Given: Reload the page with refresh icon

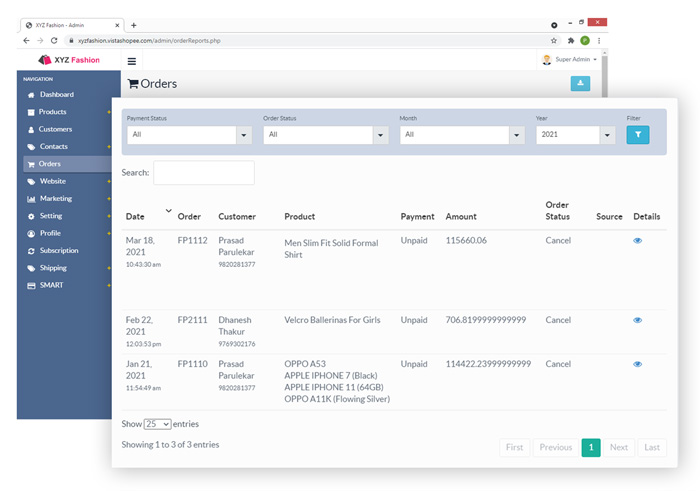Looking at the screenshot, I should point(54,41).
